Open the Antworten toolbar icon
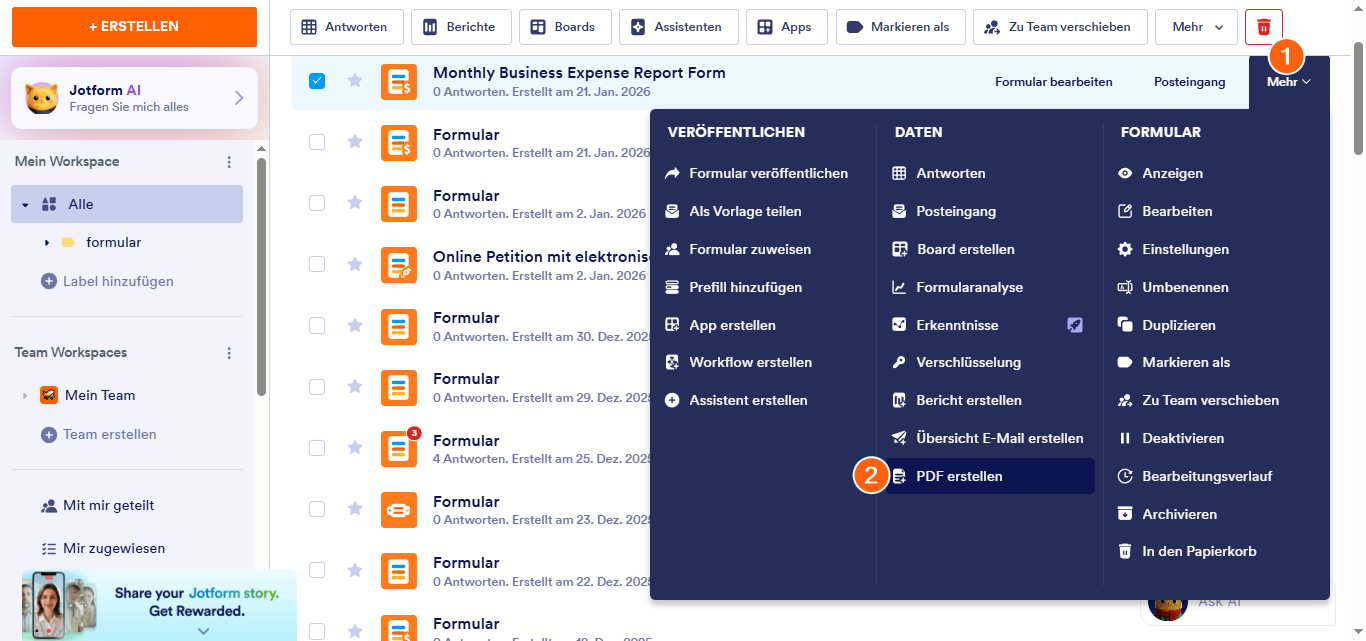The image size is (1366, 641). coord(346,27)
